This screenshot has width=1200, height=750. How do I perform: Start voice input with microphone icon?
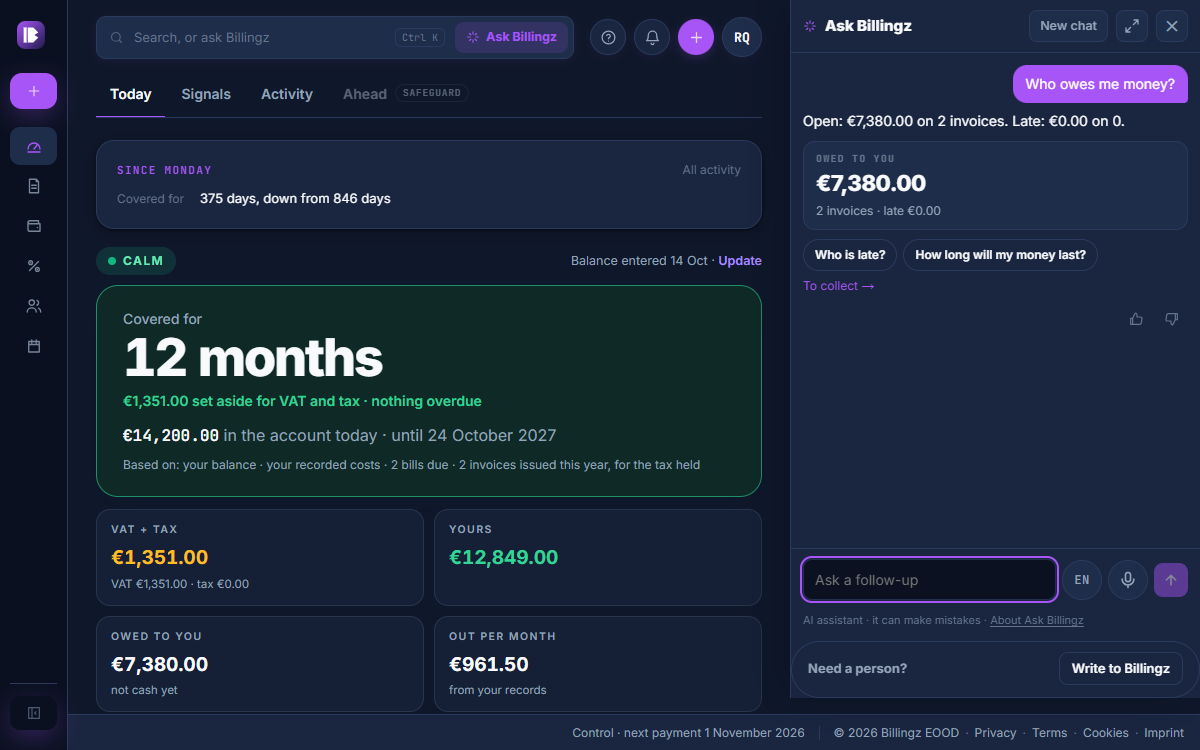point(1128,580)
